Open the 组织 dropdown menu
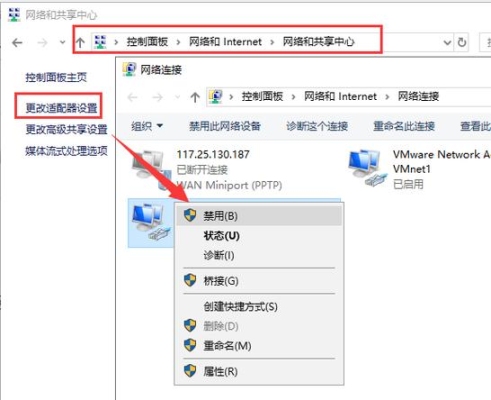This screenshot has height=400, width=491. pos(147,126)
